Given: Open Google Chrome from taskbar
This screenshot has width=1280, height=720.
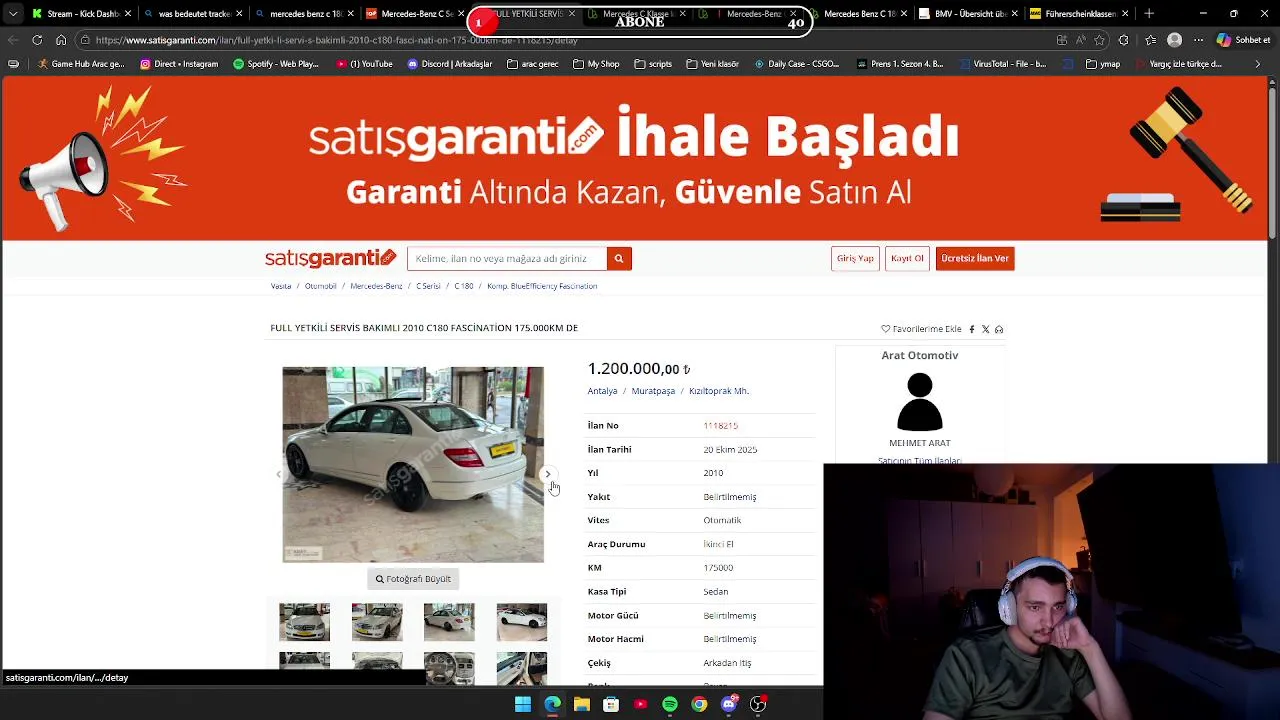Looking at the screenshot, I should coord(699,704).
